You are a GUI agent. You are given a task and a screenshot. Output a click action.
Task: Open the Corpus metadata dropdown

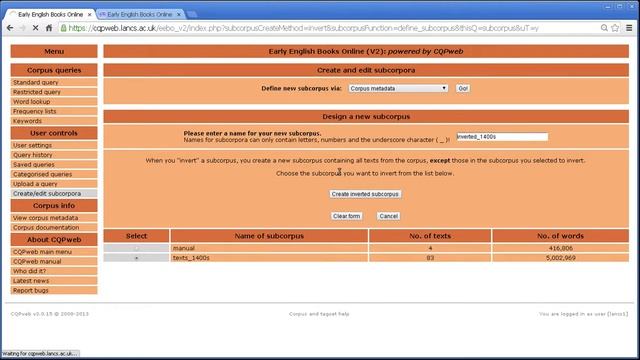pos(398,88)
